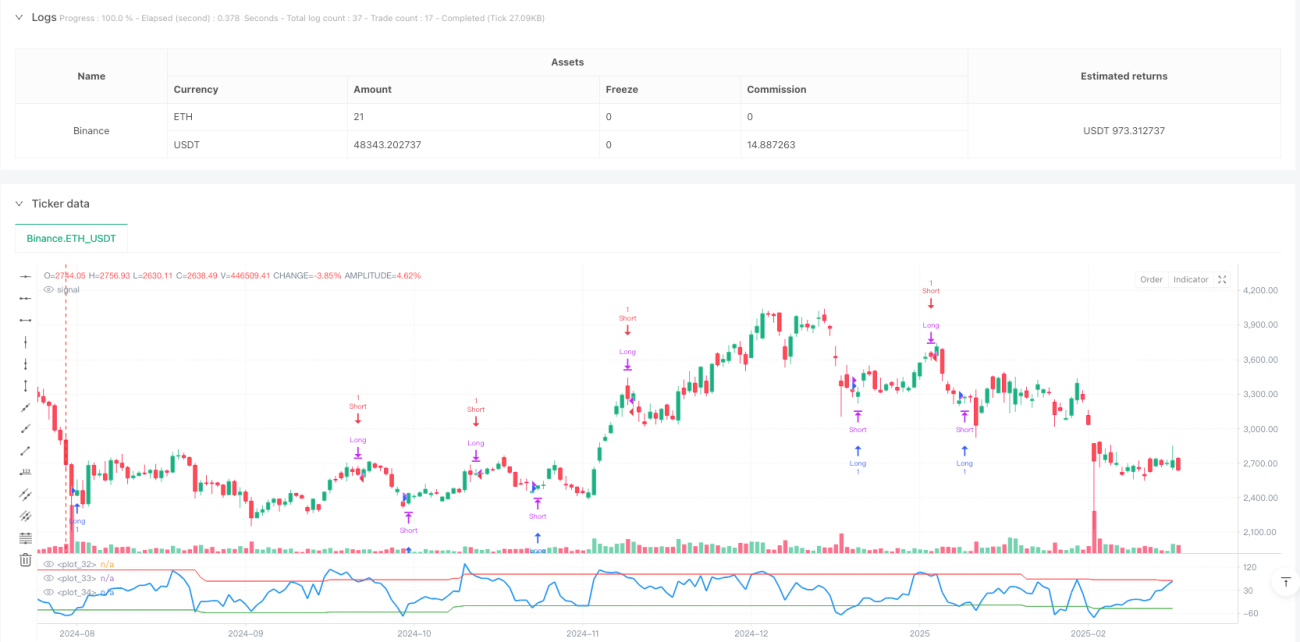Select the Fibonacci lines drawing tool
Image resolution: width=1300 pixels, height=642 pixels.
pyautogui.click(x=25, y=538)
